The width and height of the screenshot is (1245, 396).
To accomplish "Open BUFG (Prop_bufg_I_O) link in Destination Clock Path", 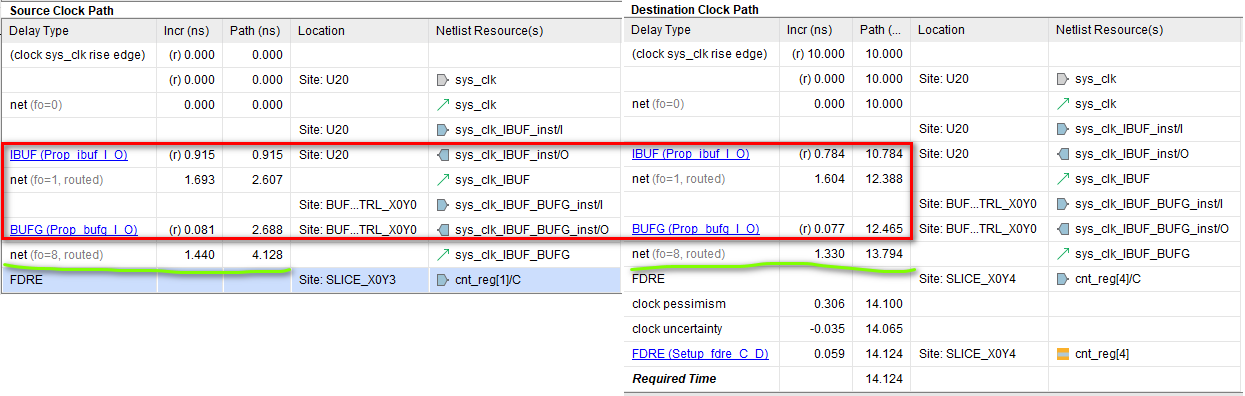I will 695,229.
